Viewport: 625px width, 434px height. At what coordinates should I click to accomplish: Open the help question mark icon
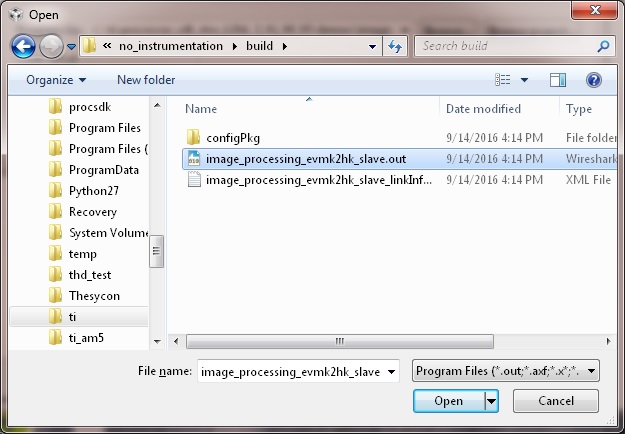[x=593, y=79]
